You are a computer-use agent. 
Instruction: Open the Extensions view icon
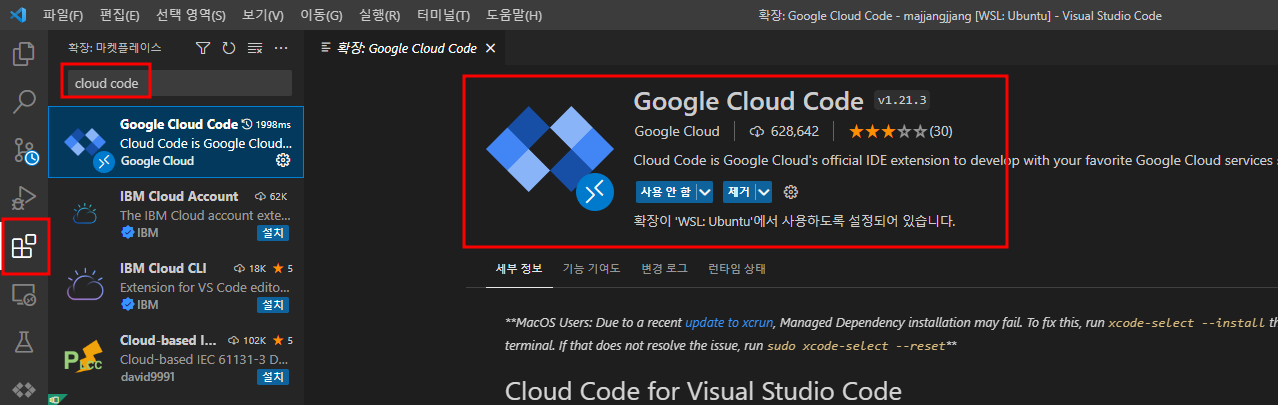point(24,246)
